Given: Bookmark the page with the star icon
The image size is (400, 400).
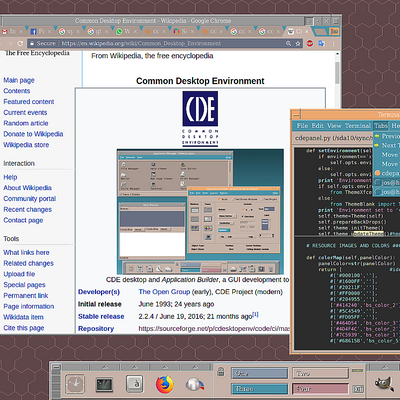Looking at the screenshot, I should (298, 43).
